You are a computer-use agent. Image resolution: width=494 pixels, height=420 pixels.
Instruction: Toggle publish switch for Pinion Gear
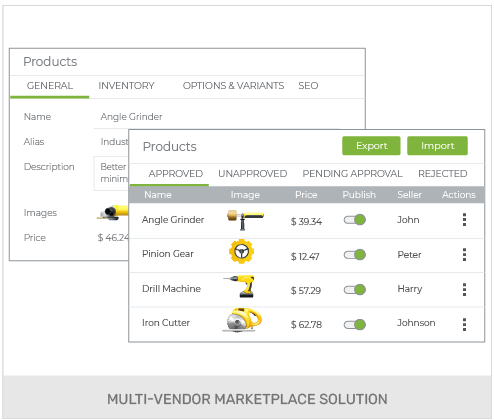355,255
